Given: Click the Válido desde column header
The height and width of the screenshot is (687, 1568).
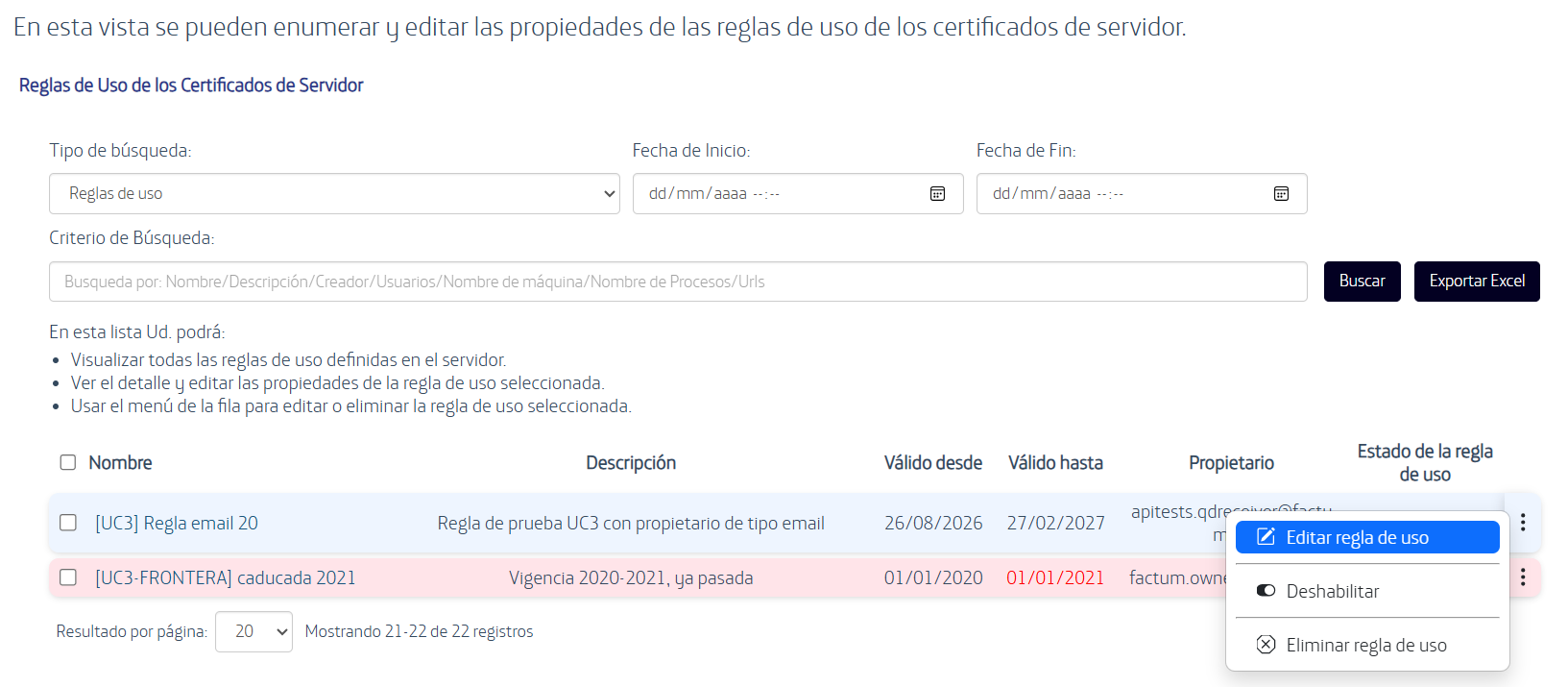Looking at the screenshot, I should [933, 462].
